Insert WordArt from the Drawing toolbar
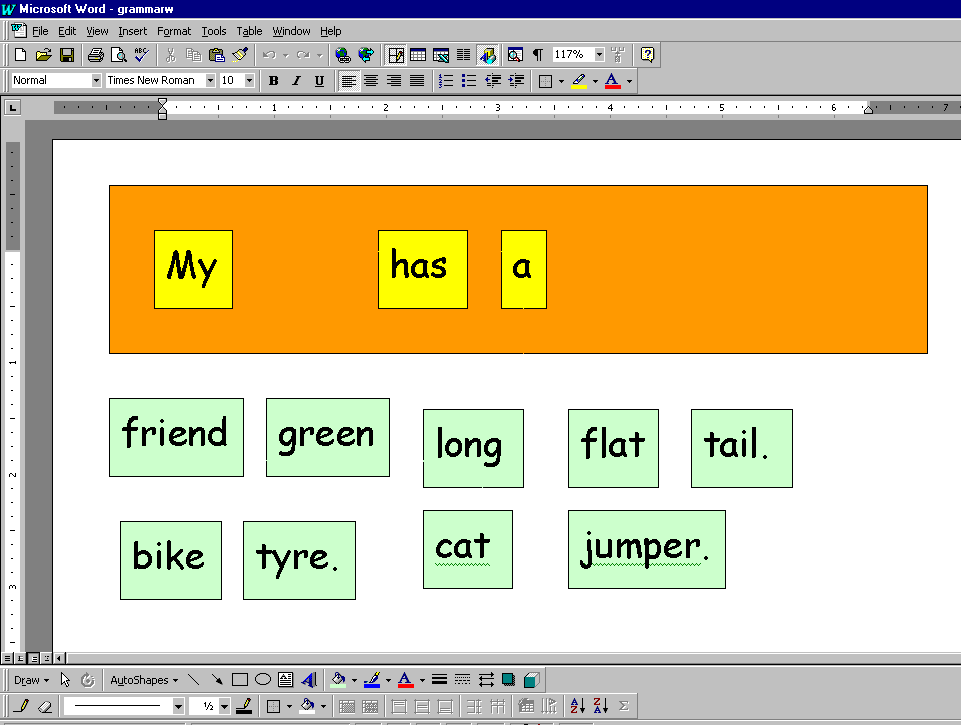The height and width of the screenshot is (725, 961). point(309,679)
